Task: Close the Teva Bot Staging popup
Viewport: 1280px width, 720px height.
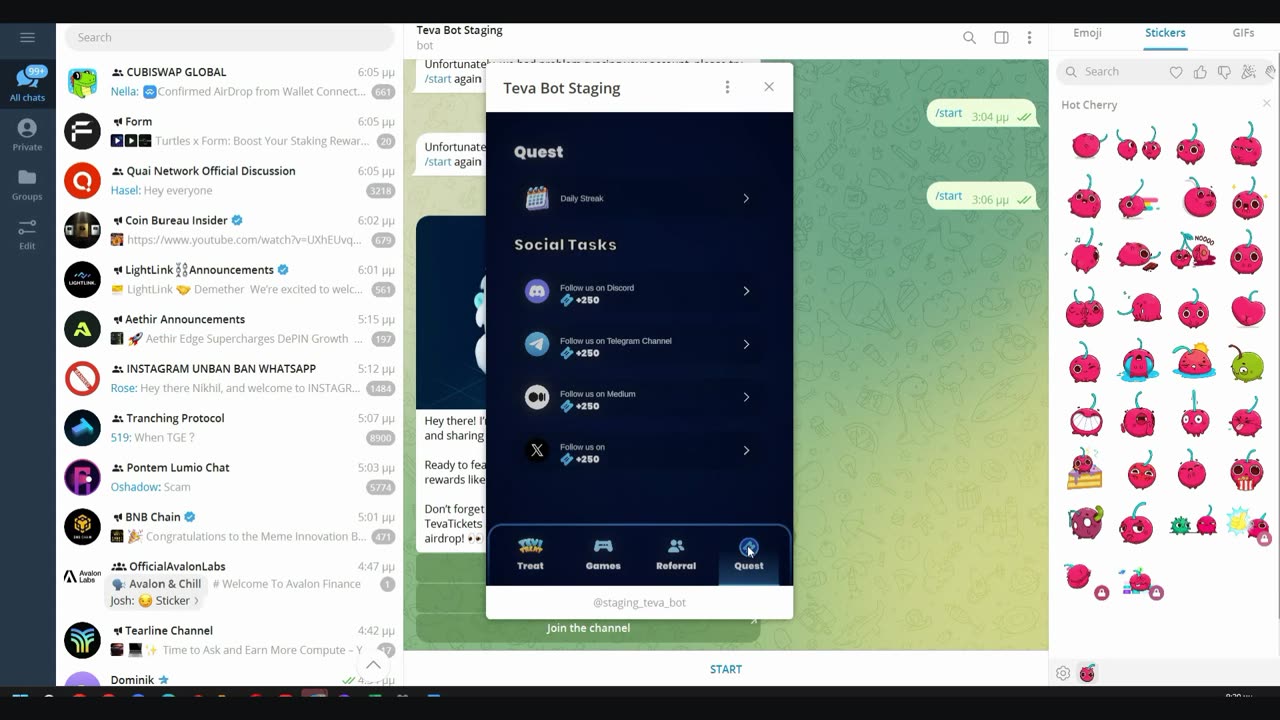Action: (769, 87)
